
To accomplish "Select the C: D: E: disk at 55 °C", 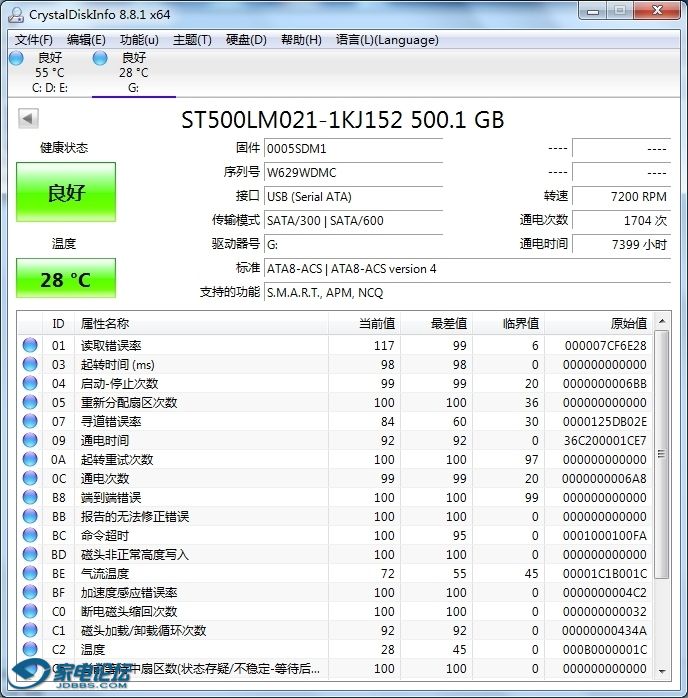I will [50, 72].
